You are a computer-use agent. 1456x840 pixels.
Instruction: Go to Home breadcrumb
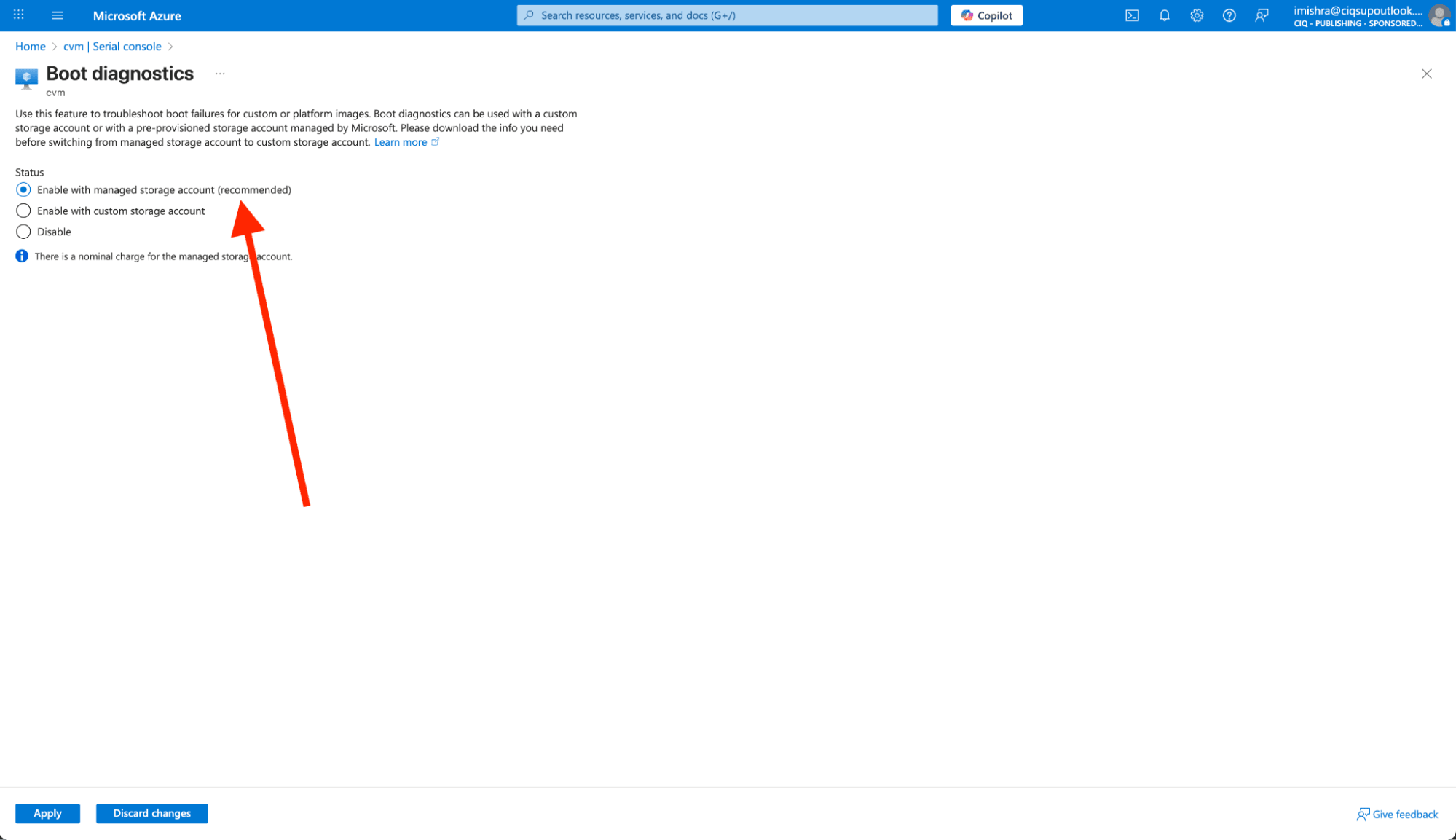tap(31, 46)
